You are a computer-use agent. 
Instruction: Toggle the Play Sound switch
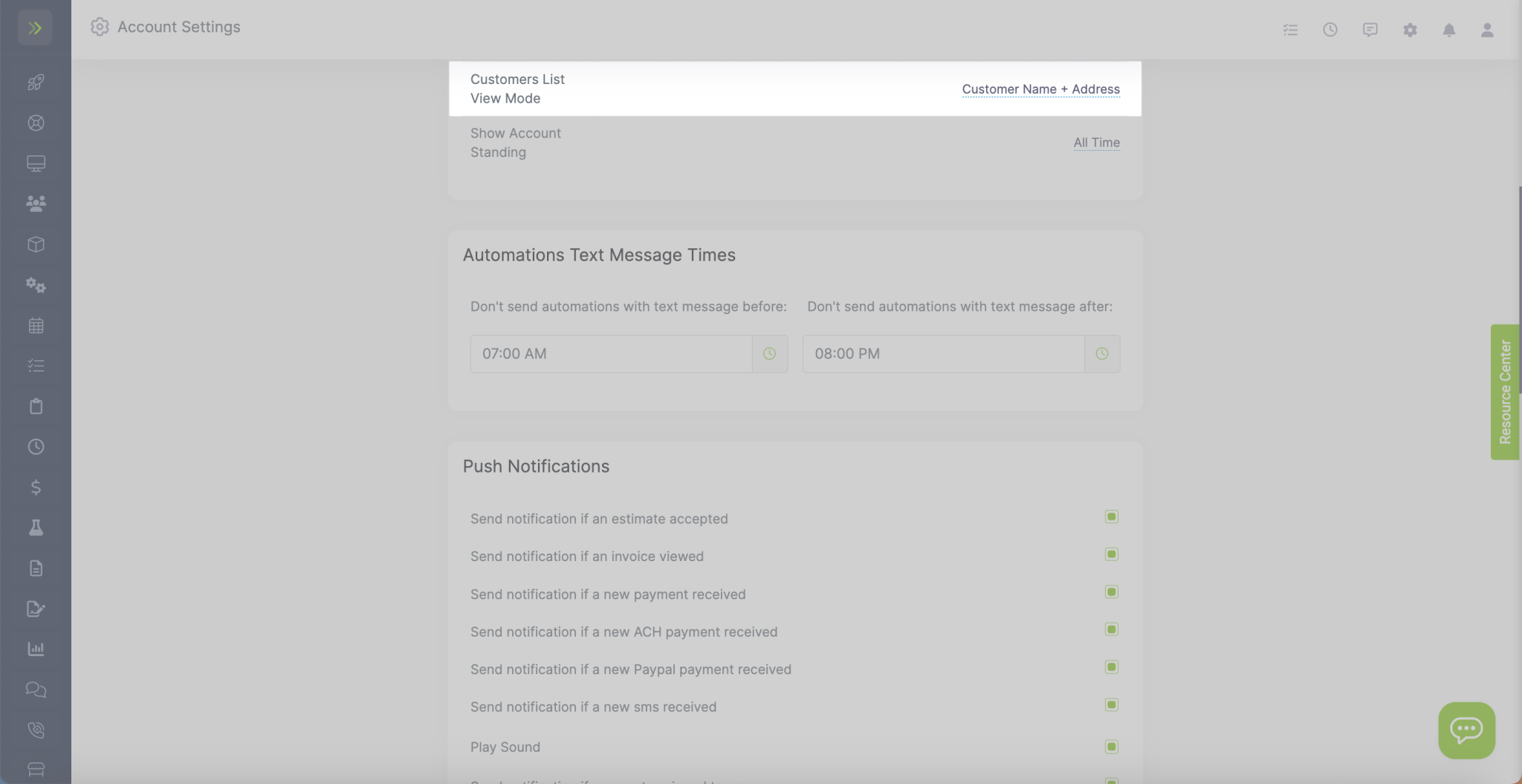1110,745
